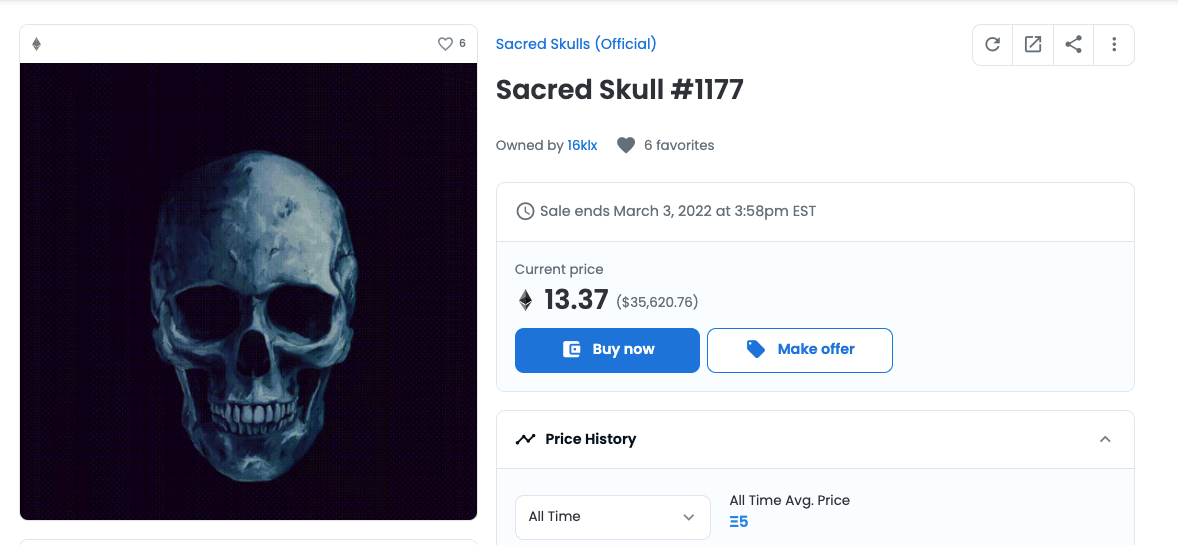The height and width of the screenshot is (545, 1178).
Task: Click the Ethereum icon above the skull image
Action: [x=37, y=44]
